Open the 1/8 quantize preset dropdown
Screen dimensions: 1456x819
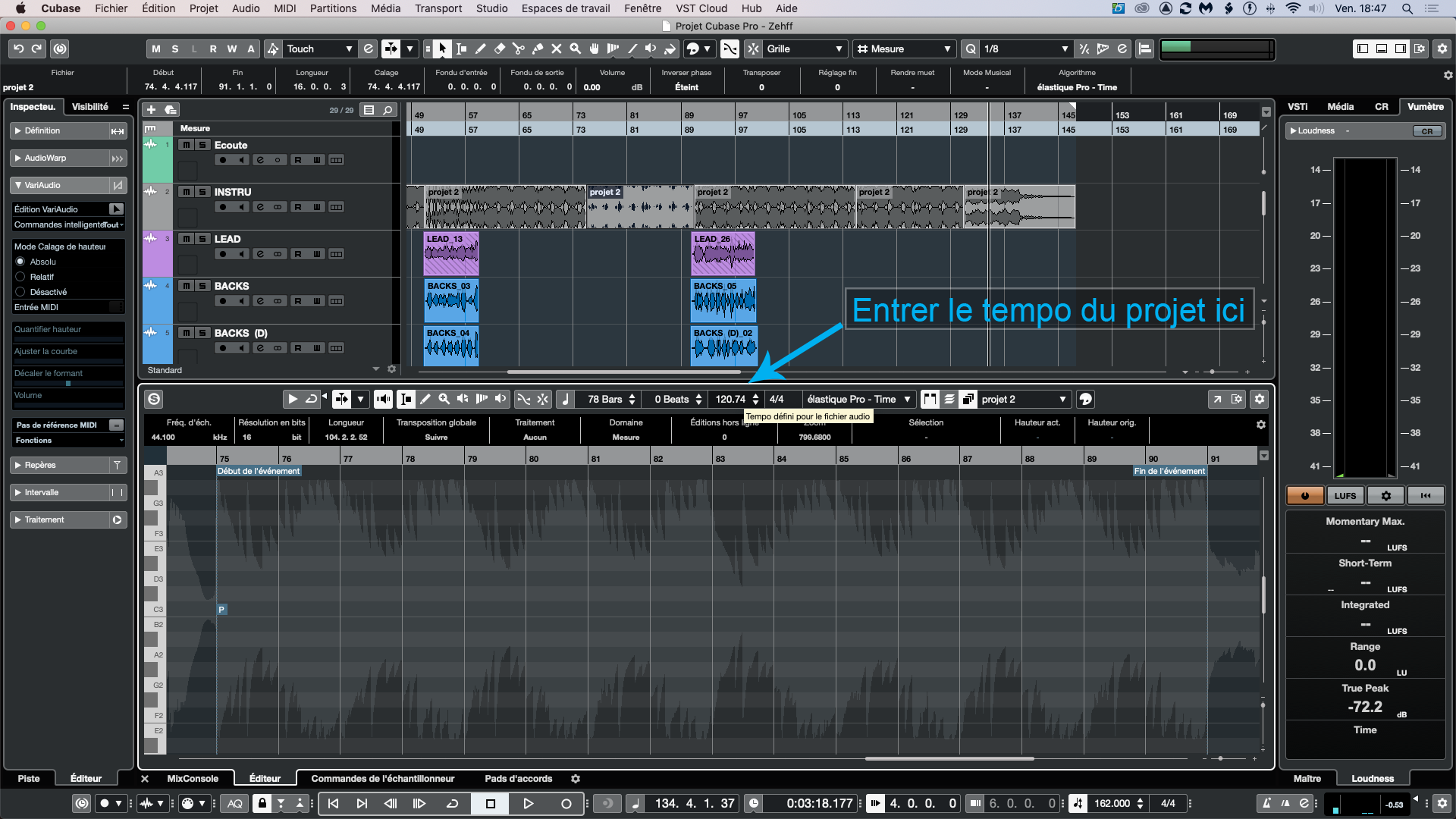click(x=1026, y=49)
